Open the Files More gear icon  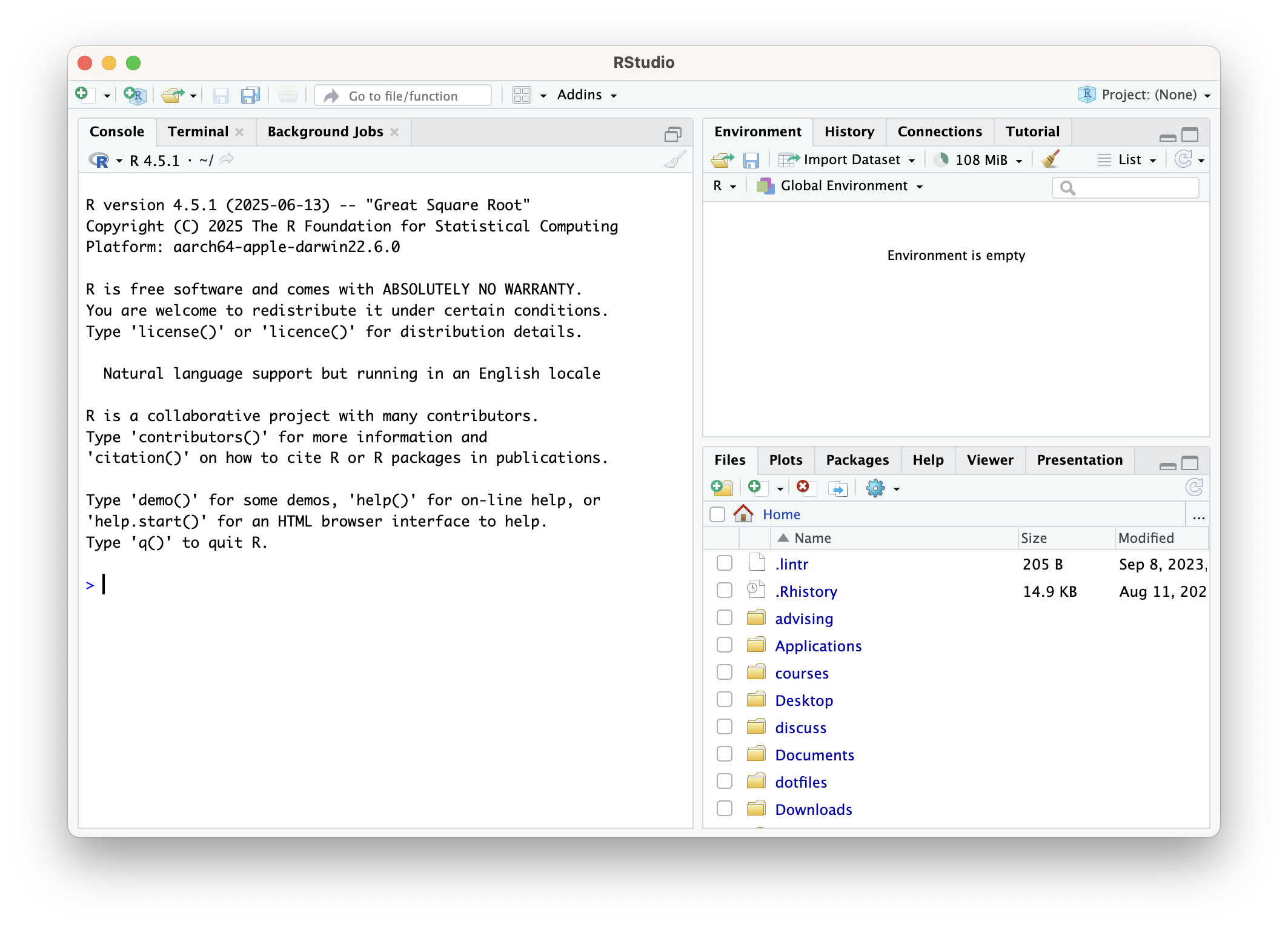pyautogui.click(x=875, y=488)
